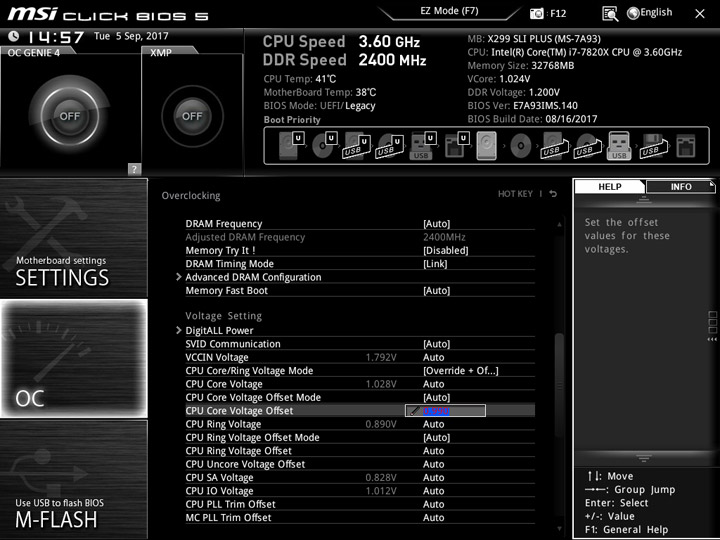
Task: Switch to the INFO tab
Action: 681,186
